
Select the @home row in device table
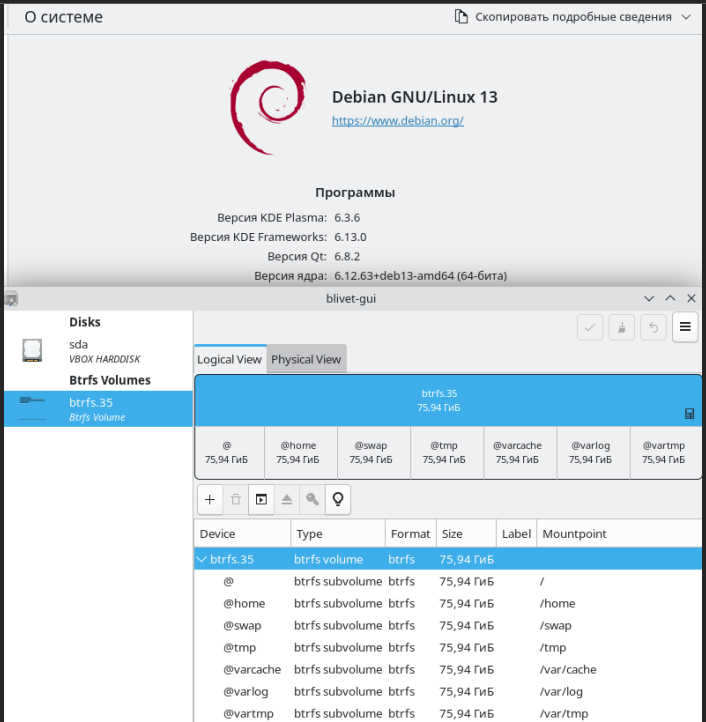(x=448, y=603)
